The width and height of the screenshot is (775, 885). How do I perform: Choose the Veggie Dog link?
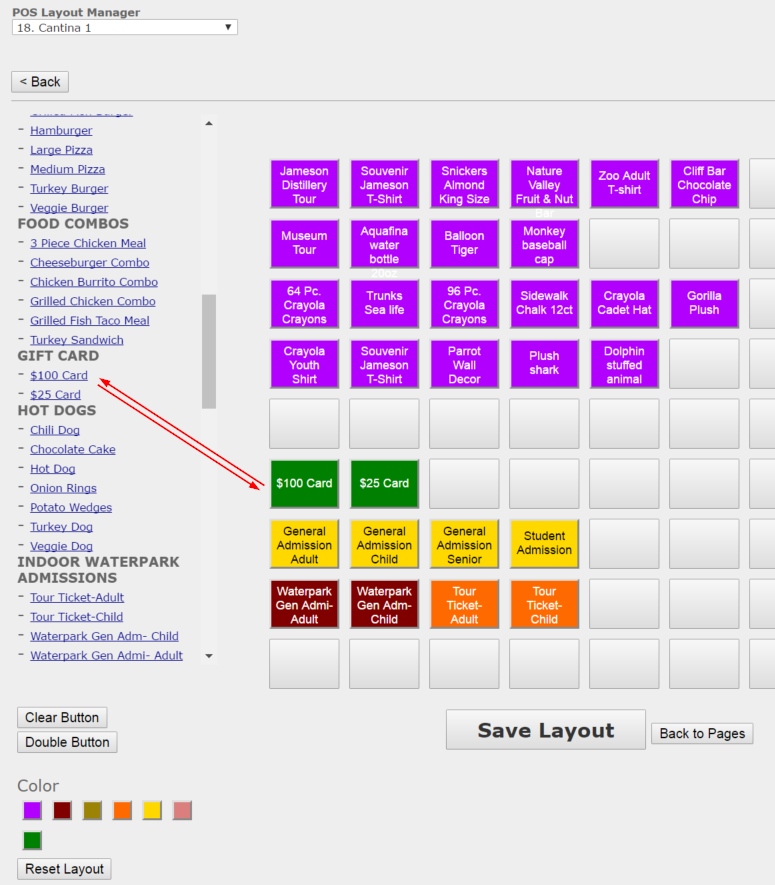(x=61, y=546)
